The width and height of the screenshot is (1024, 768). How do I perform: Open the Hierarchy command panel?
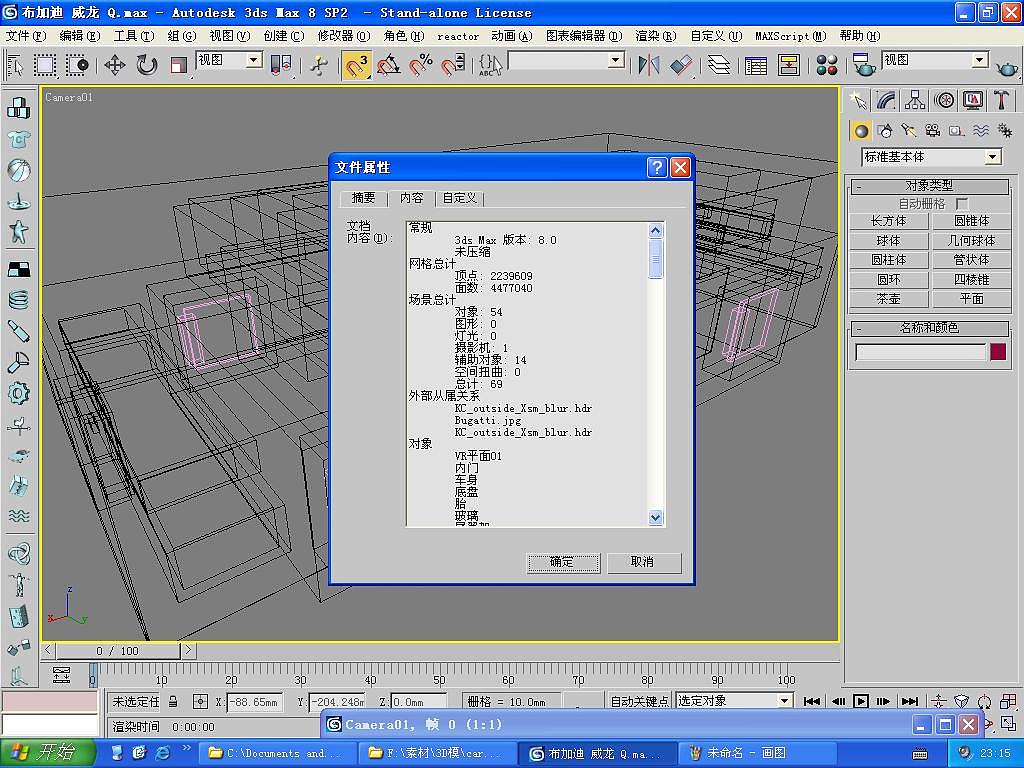click(915, 100)
